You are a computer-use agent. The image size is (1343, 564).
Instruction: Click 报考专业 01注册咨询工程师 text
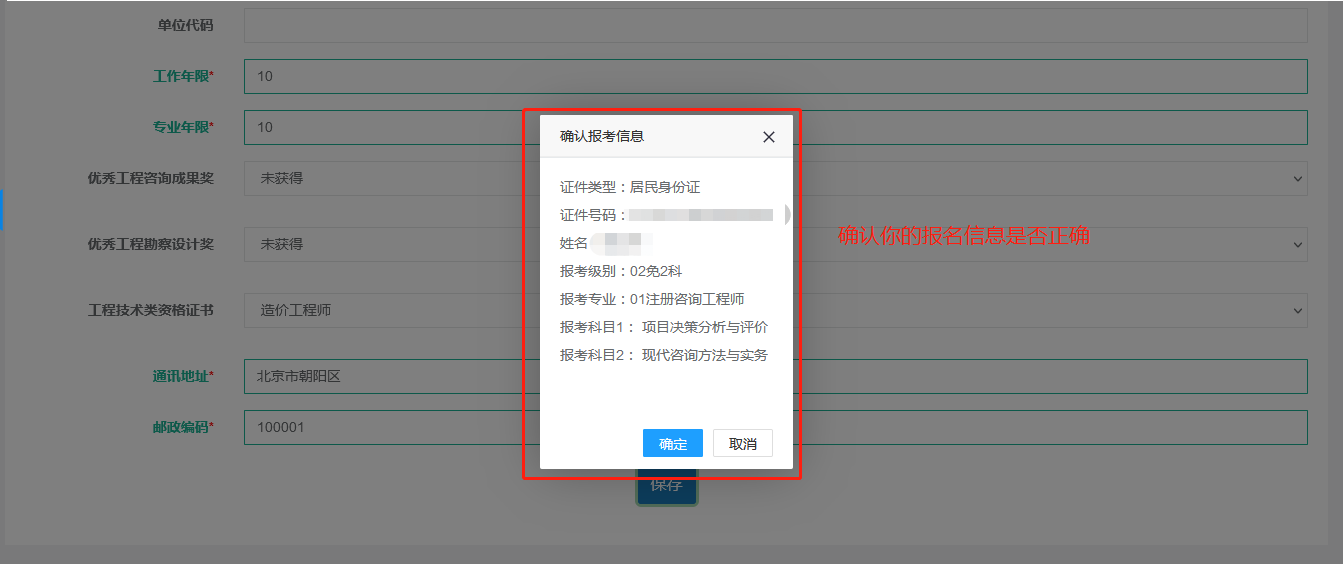(x=652, y=299)
